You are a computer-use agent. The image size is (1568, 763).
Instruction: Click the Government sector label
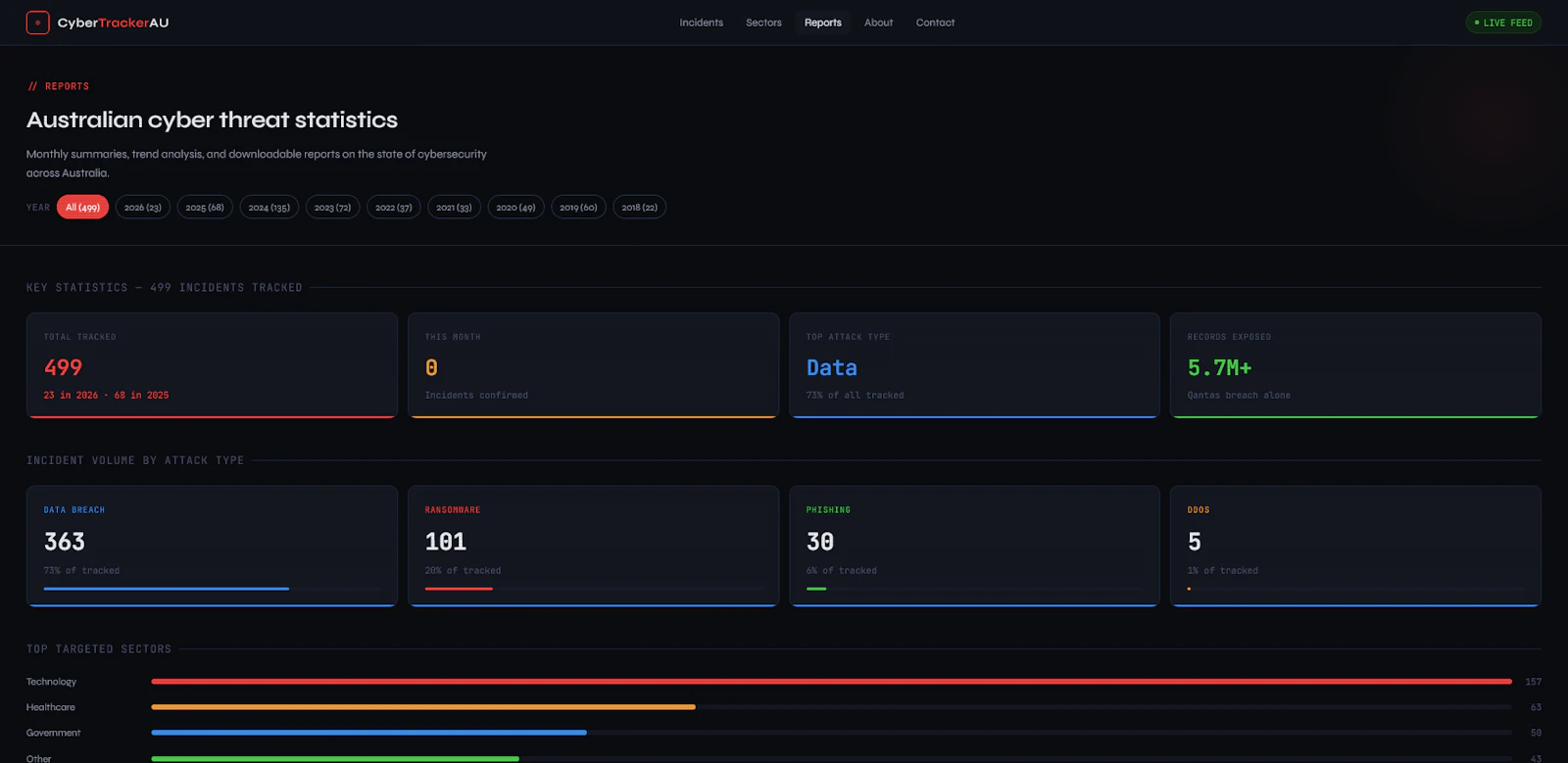point(54,733)
